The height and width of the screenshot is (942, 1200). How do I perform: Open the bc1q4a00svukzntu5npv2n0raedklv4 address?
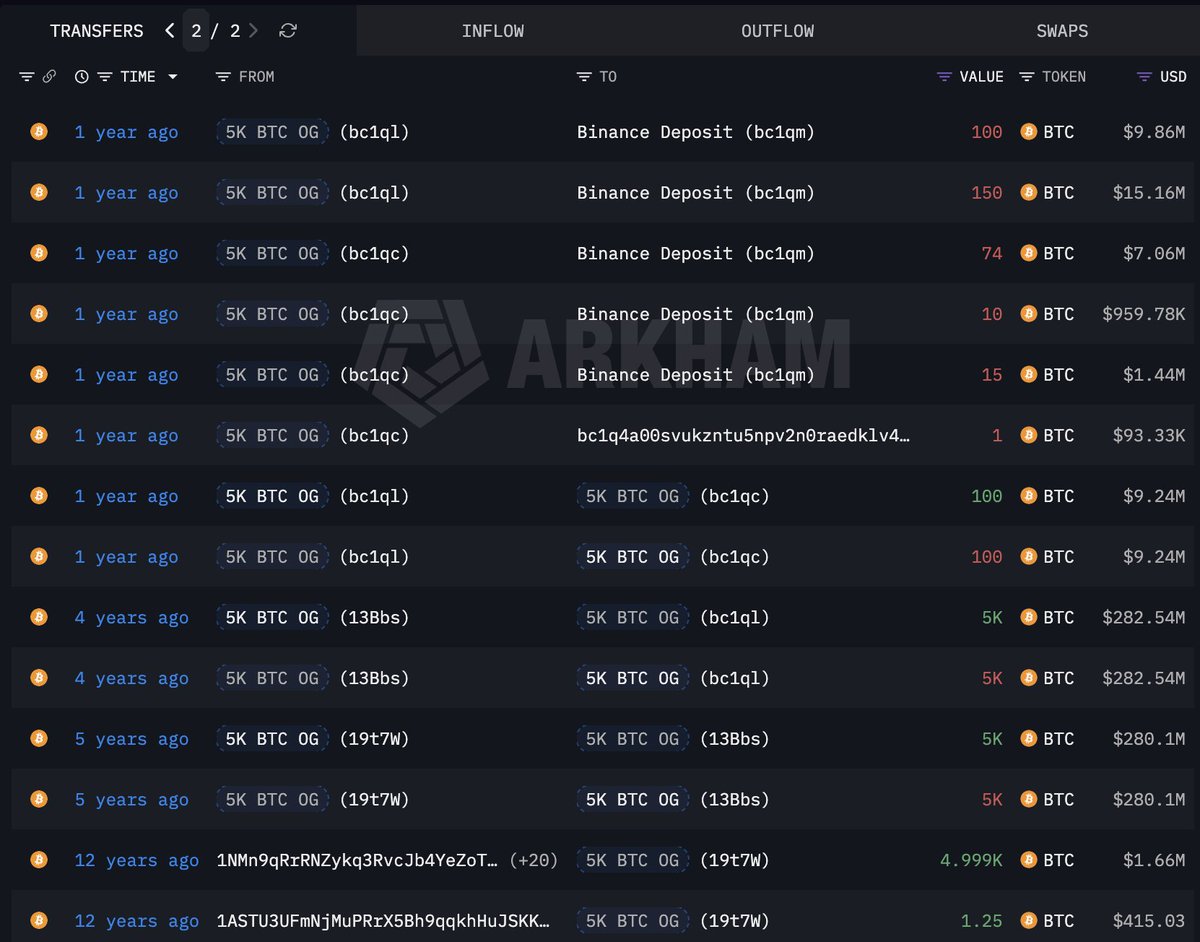(x=743, y=436)
